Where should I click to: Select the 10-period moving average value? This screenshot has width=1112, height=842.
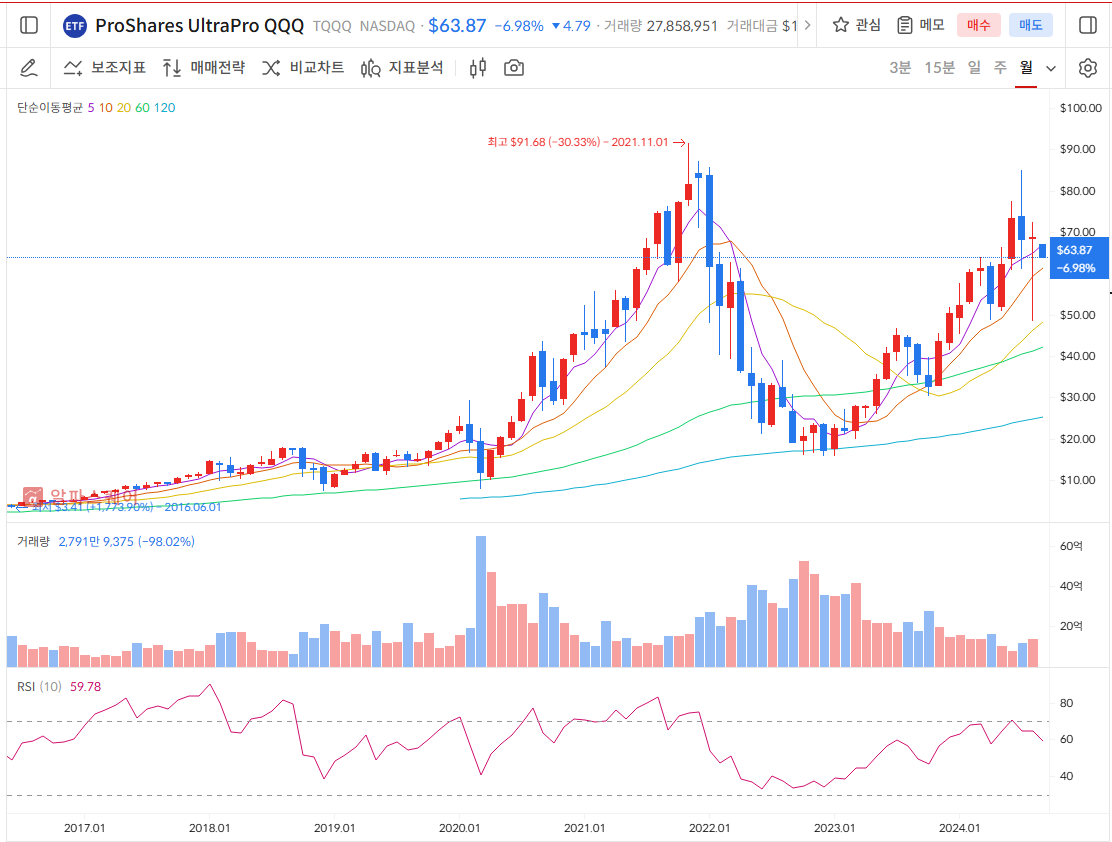106,108
